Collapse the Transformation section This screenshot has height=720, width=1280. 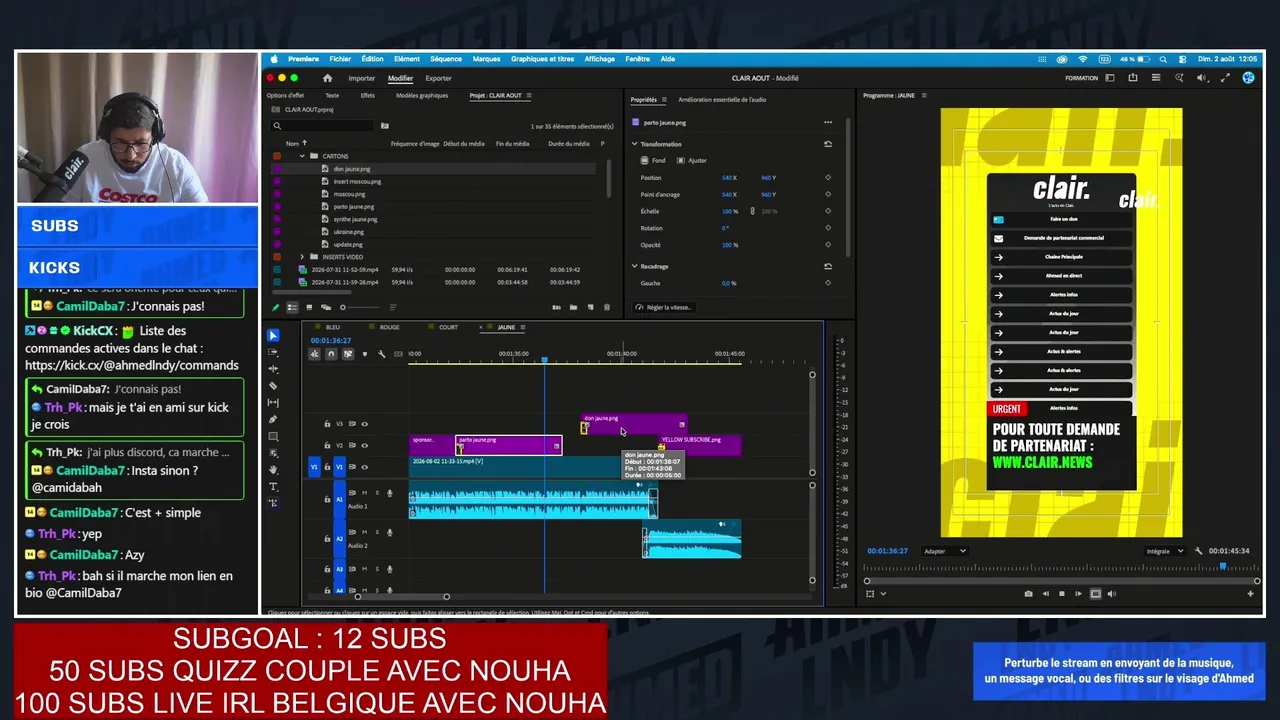[634, 144]
